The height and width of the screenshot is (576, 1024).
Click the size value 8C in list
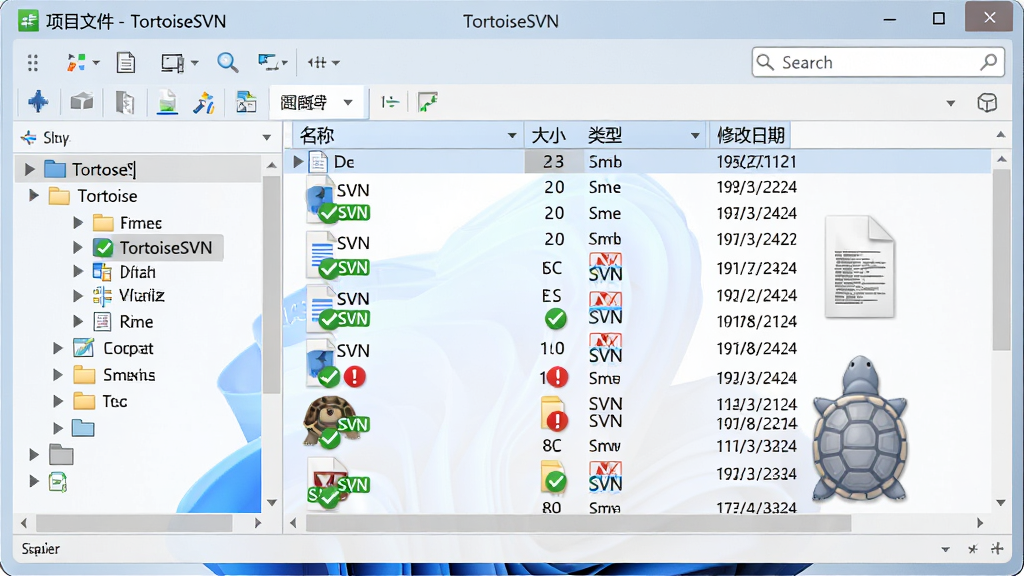[x=552, y=445]
